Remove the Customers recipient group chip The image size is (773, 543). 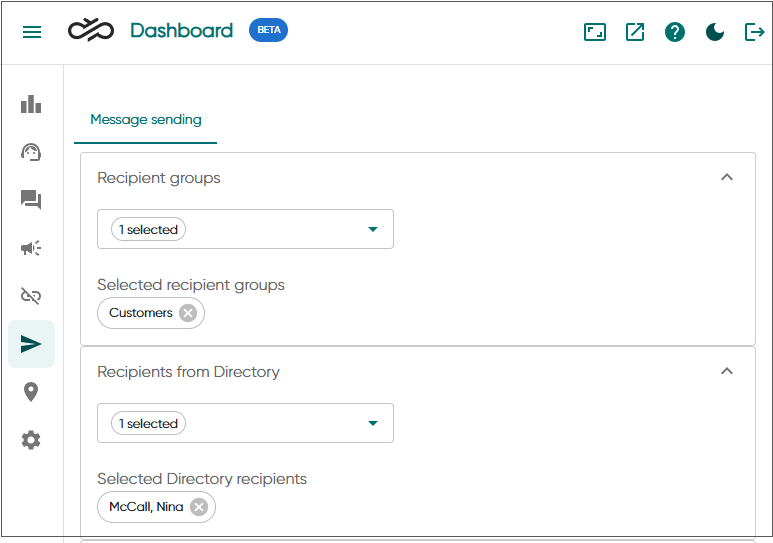[x=188, y=313]
